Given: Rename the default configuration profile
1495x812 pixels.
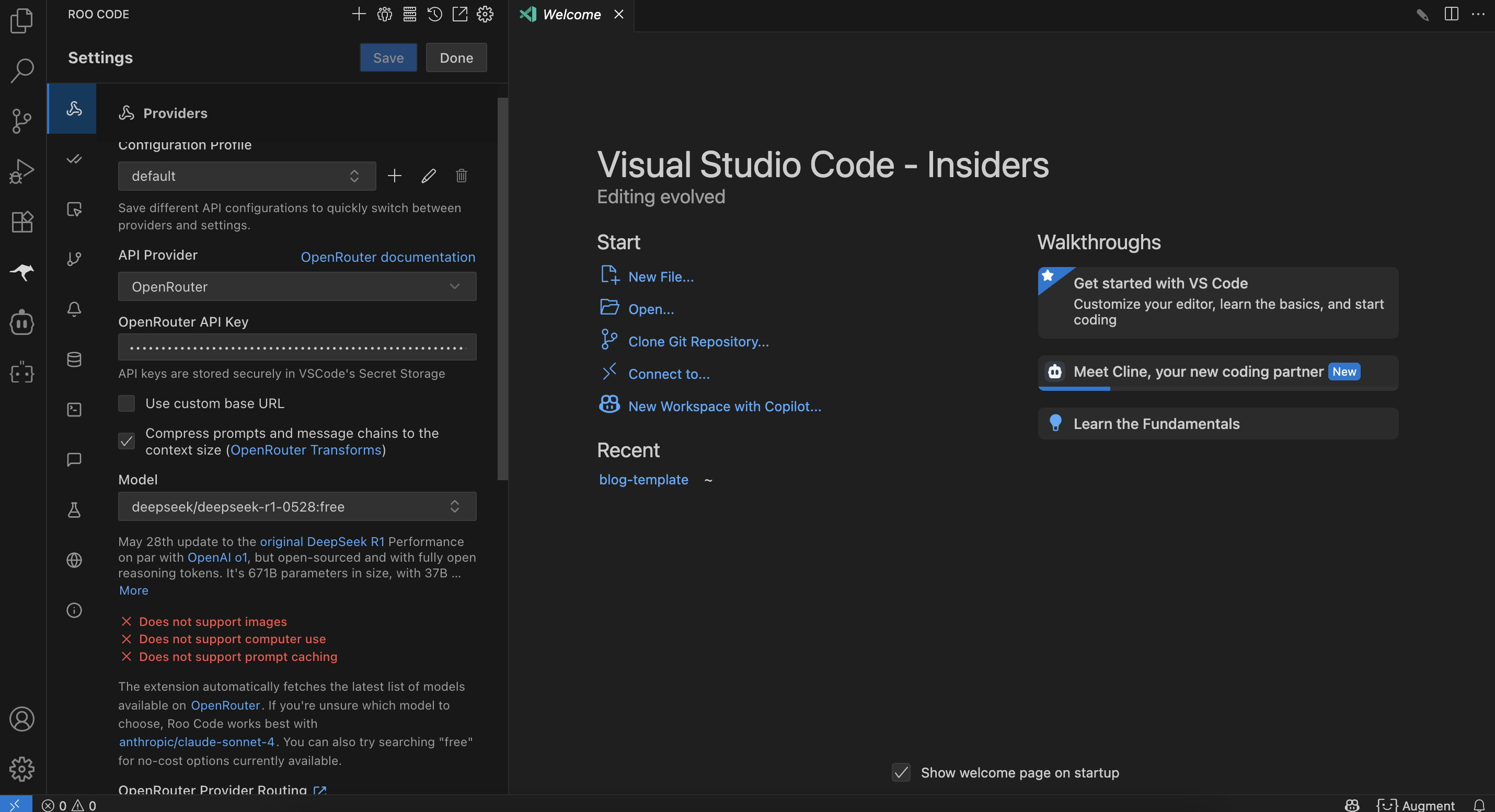Looking at the screenshot, I should 428,176.
